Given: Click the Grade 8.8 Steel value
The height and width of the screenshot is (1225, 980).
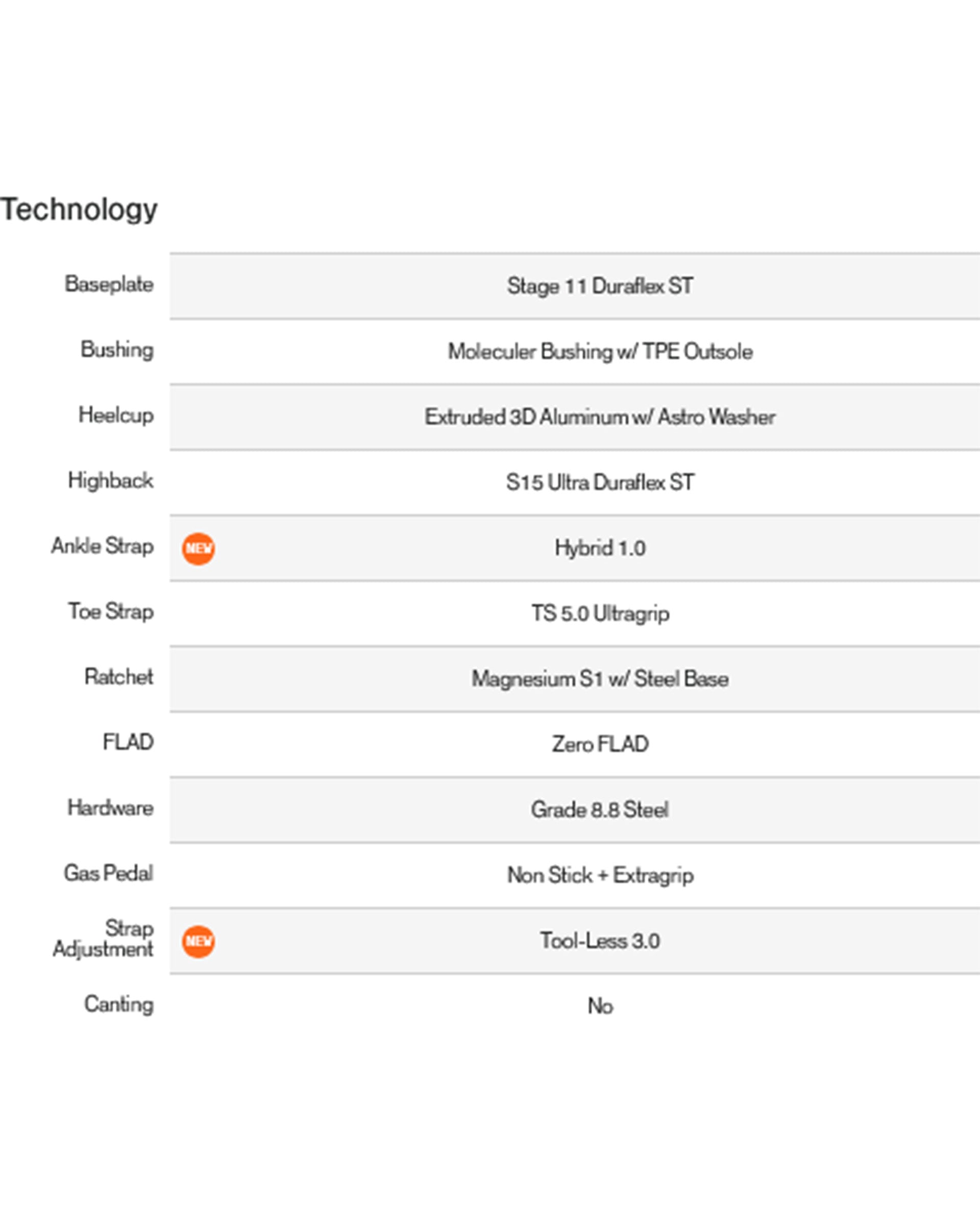Looking at the screenshot, I should pyautogui.click(x=600, y=810).
